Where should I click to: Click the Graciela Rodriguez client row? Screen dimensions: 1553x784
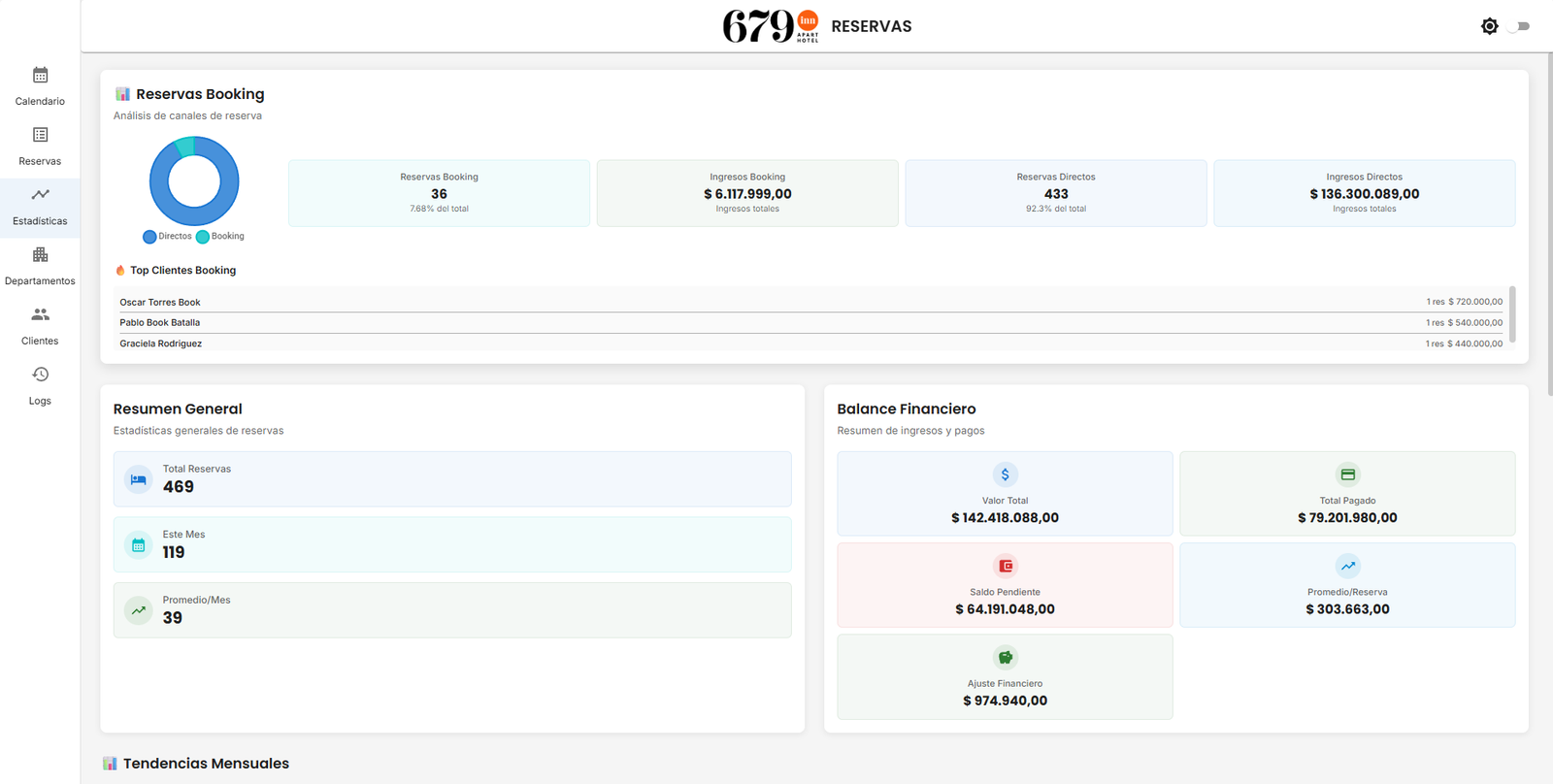pos(810,343)
